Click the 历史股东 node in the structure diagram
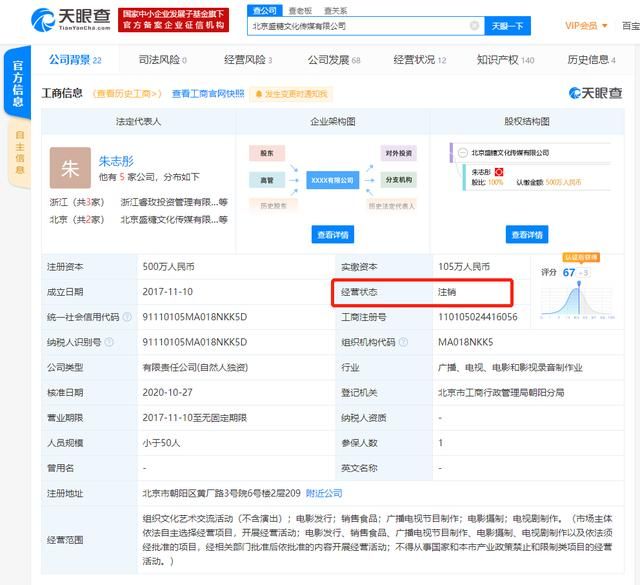The width and height of the screenshot is (640, 585). [x=273, y=205]
